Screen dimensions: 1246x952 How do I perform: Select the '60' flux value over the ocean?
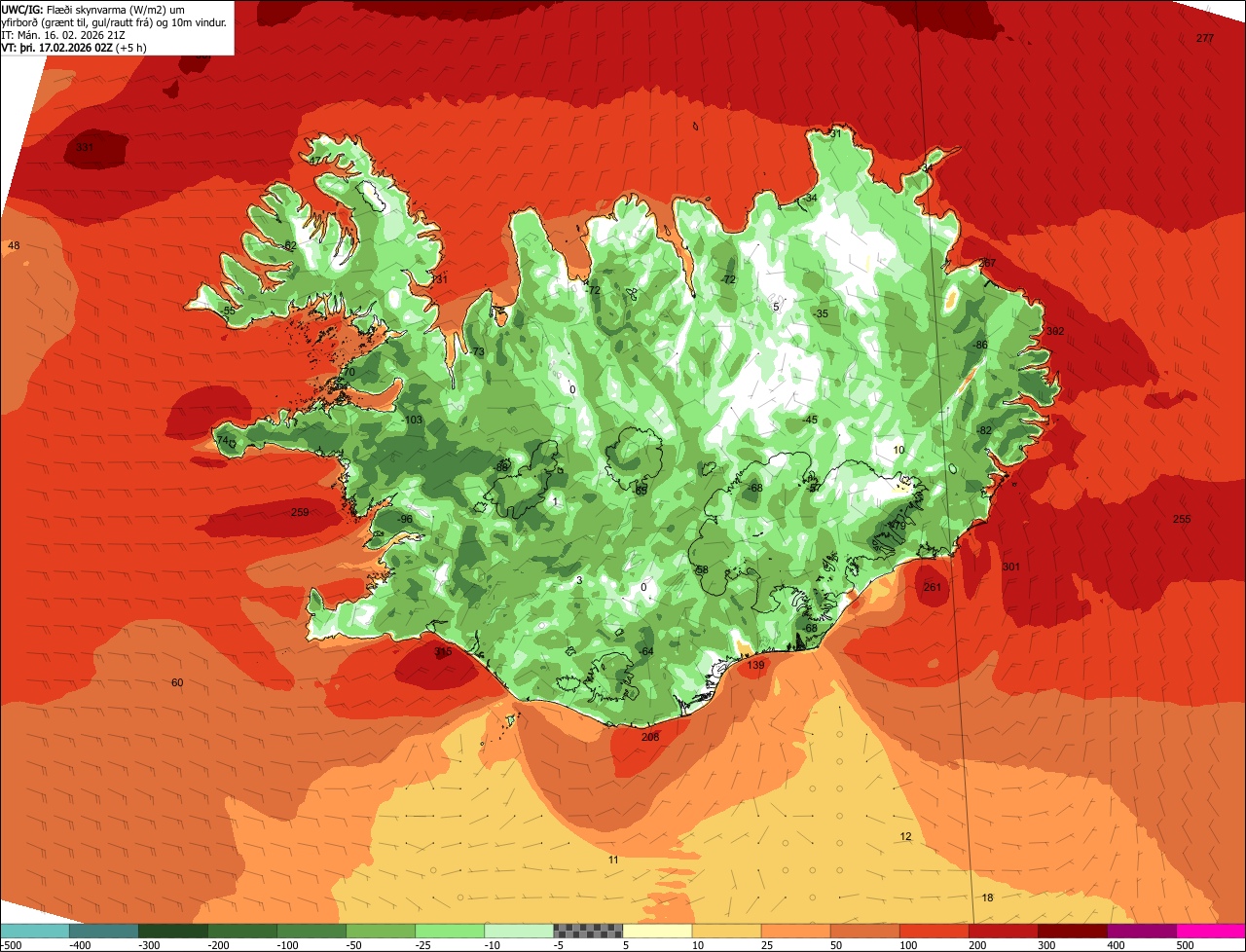[177, 682]
